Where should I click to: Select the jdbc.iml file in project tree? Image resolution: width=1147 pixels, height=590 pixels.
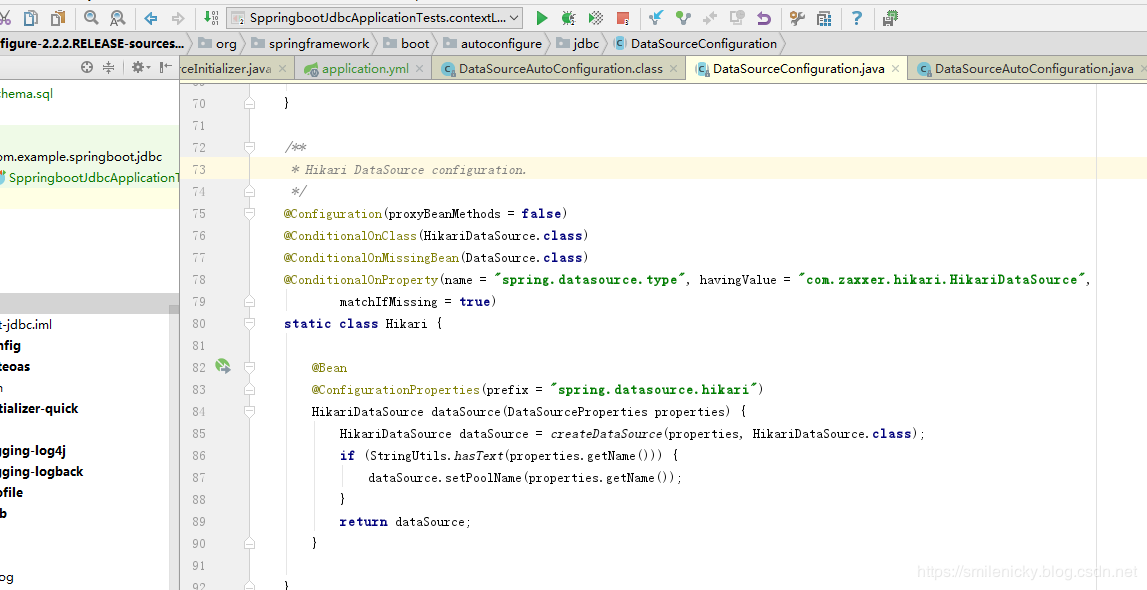point(26,325)
